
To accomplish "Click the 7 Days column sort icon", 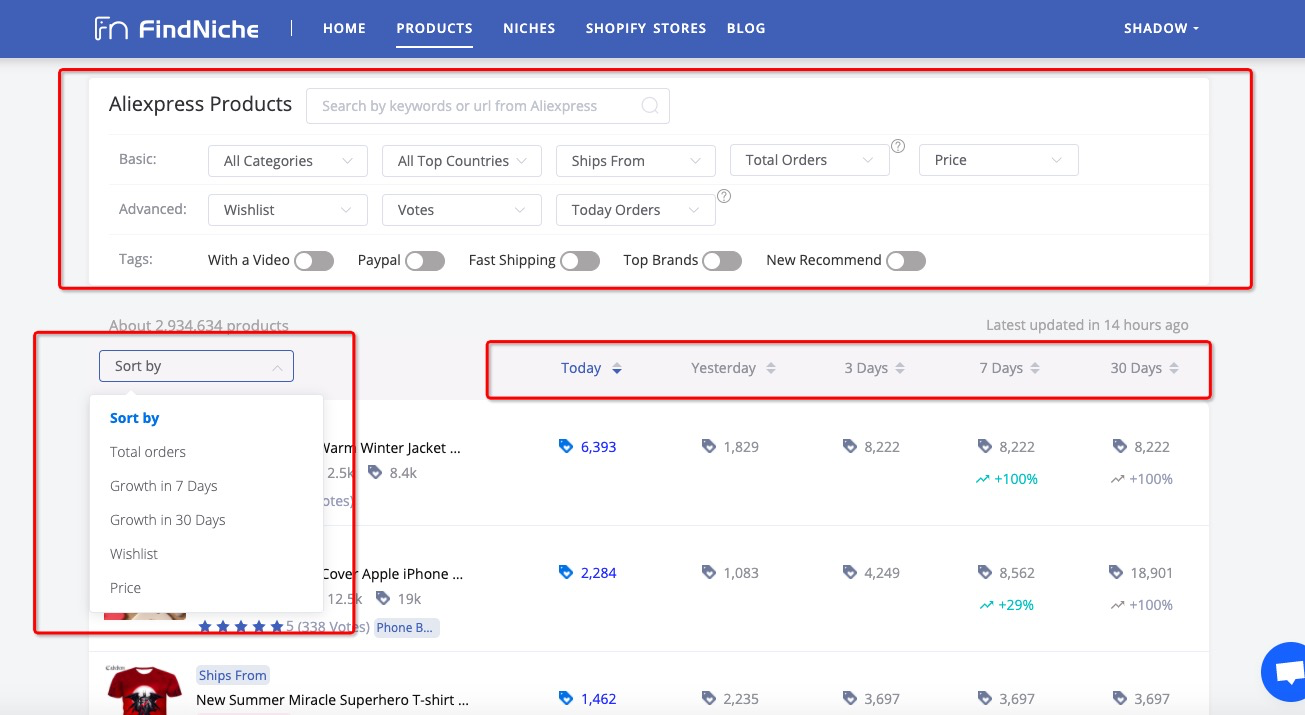I will tap(1035, 368).
